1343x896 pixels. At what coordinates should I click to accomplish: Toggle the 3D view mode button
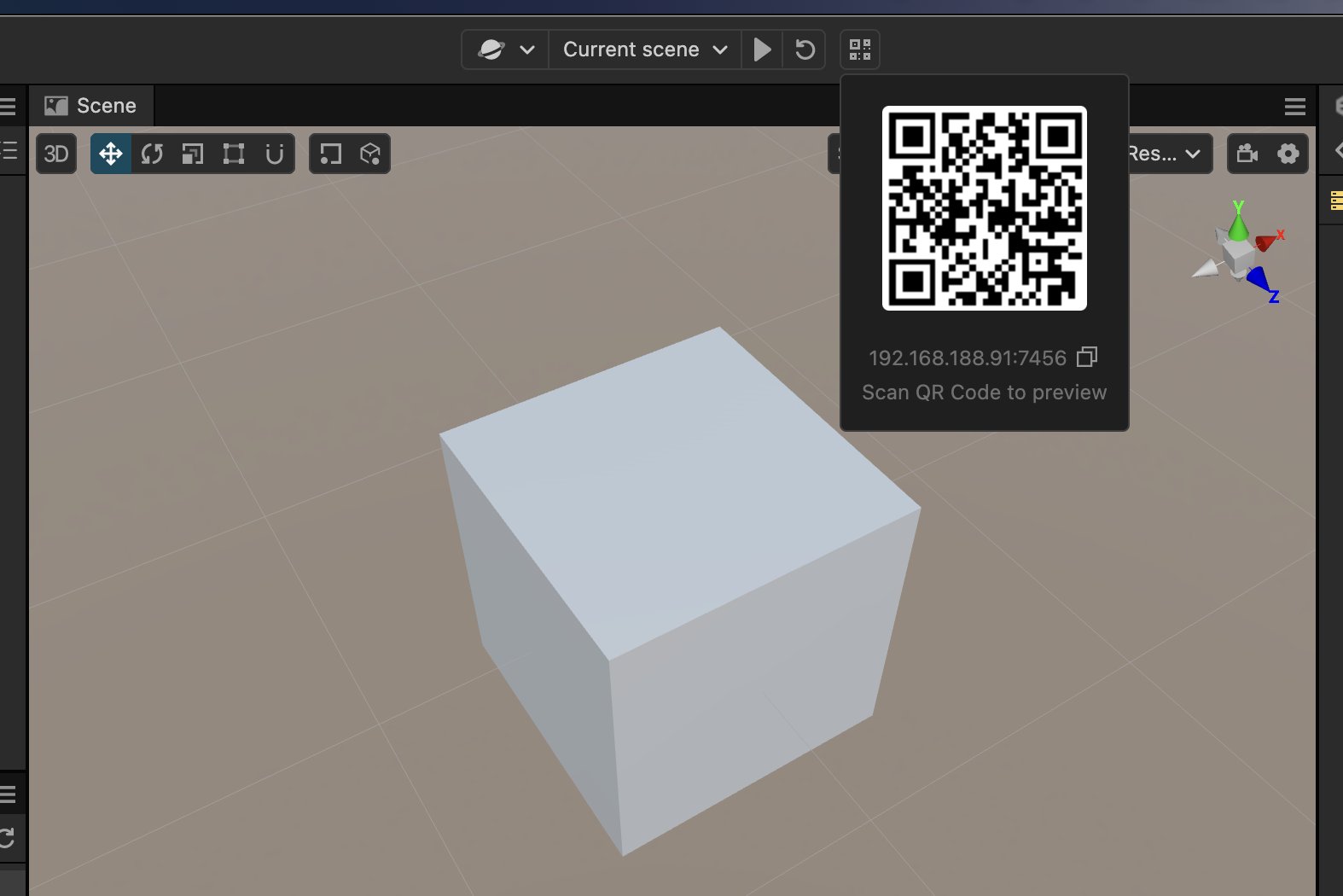pos(56,154)
